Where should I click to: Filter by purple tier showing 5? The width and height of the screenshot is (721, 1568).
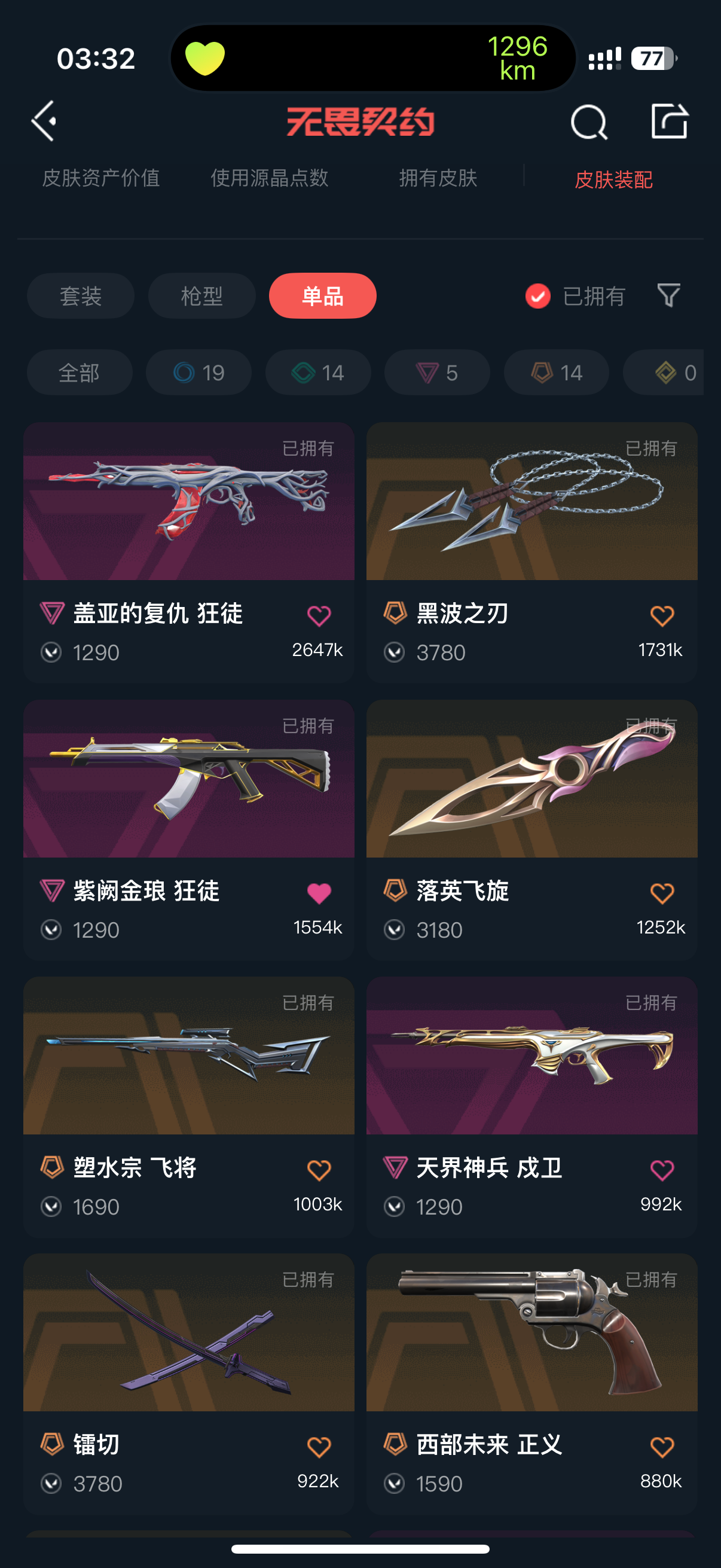tap(437, 373)
